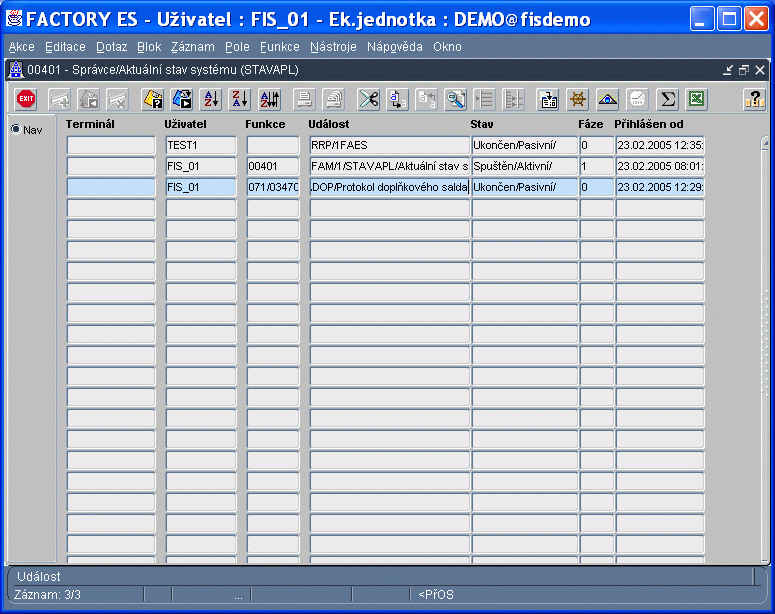Viewport: 775px width, 614px height.
Task: Restore the inner STAVAPL window
Action: point(743,70)
